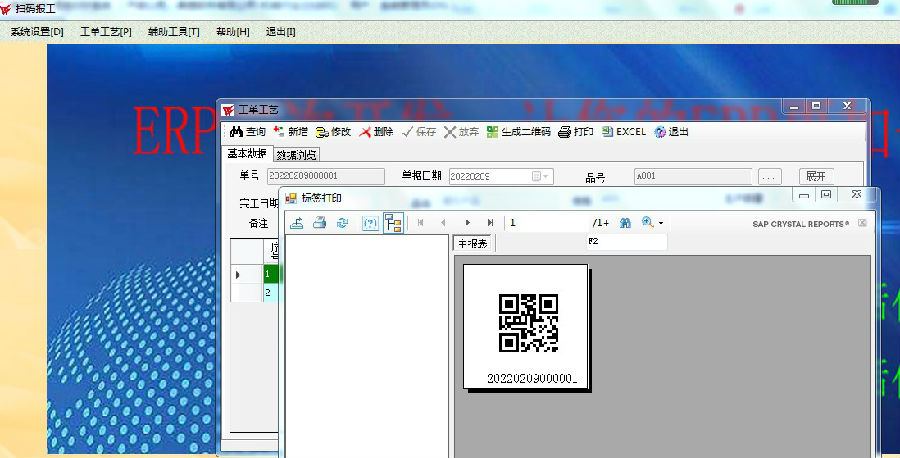The height and width of the screenshot is (458, 900).
Task: Close the 标签打印 window
Action: 856,195
